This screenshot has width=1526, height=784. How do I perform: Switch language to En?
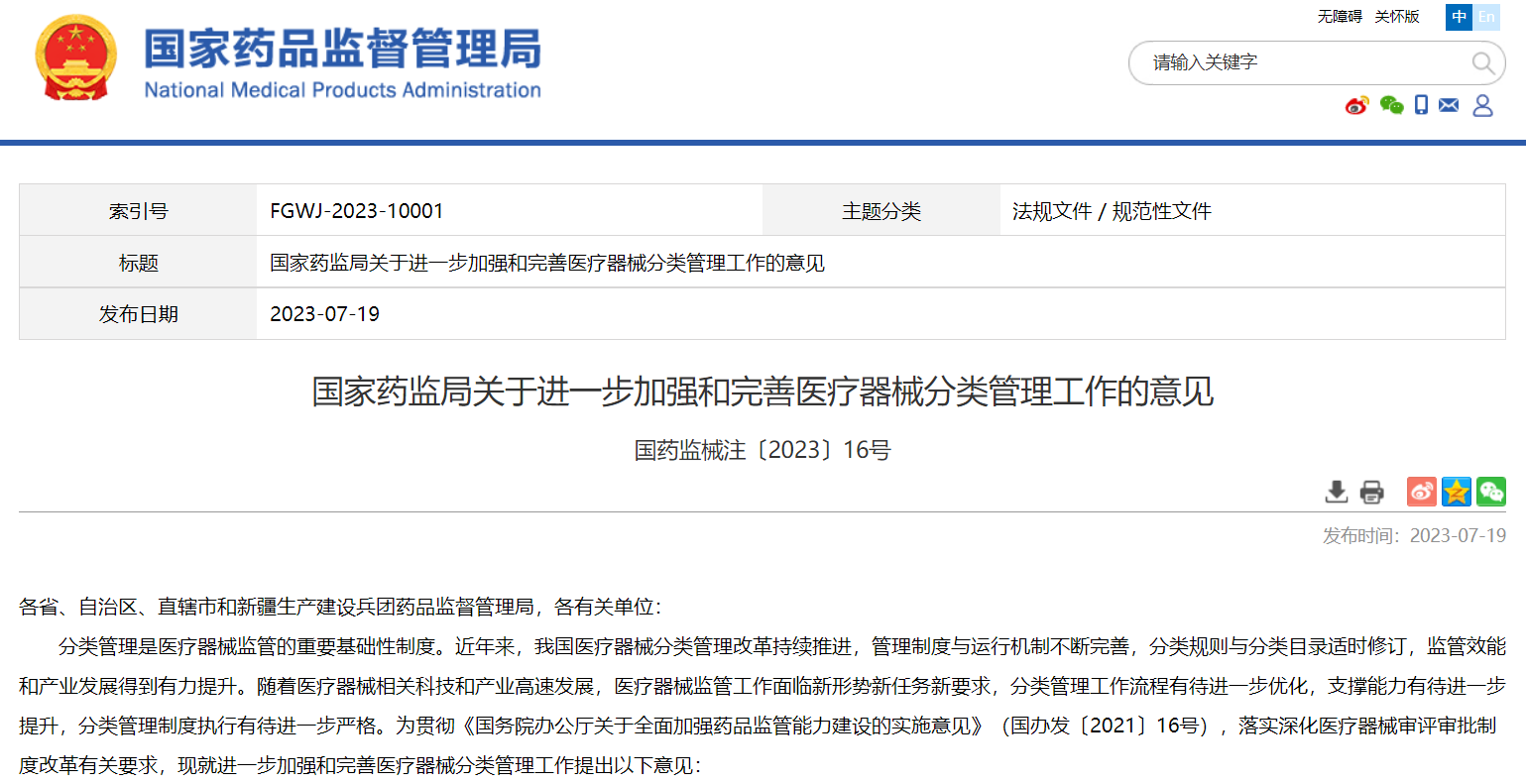coord(1486,17)
